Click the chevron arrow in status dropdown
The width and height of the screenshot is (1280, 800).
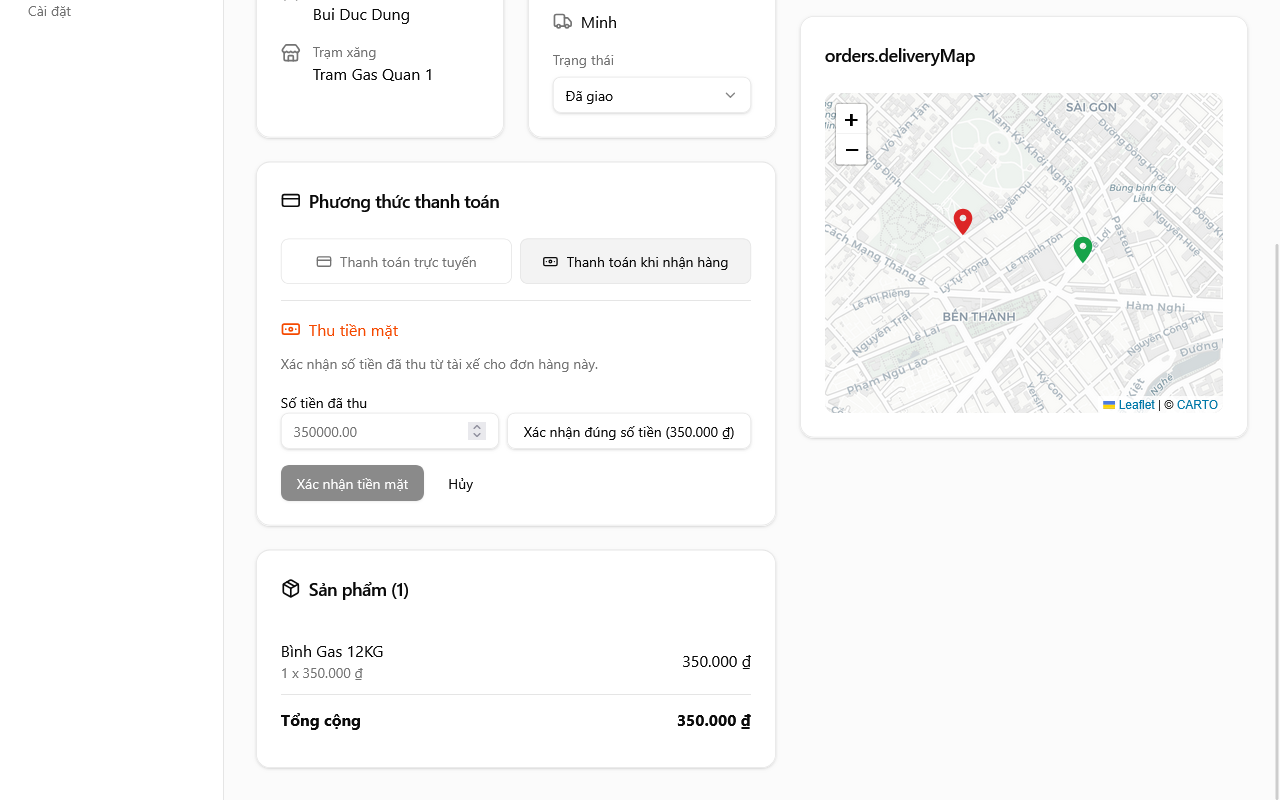pos(730,96)
